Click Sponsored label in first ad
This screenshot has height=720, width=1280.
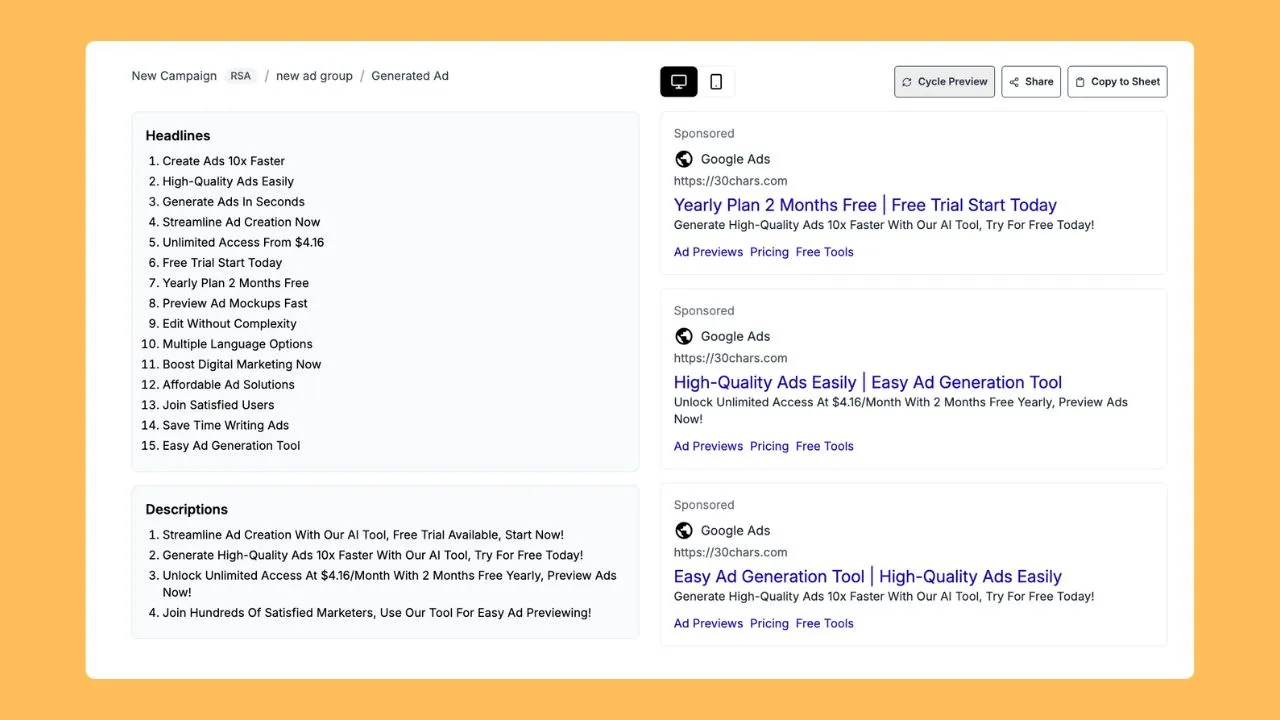(x=704, y=133)
